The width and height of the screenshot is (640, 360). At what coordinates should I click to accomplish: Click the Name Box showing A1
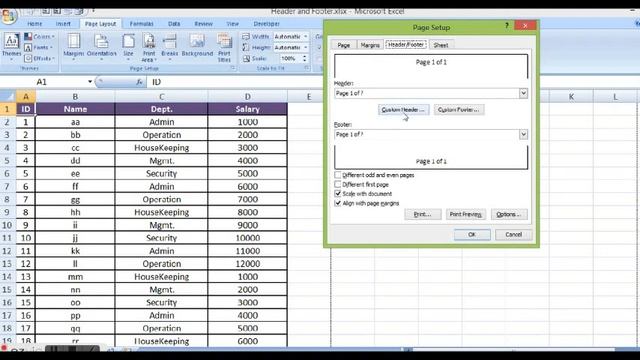tap(43, 82)
